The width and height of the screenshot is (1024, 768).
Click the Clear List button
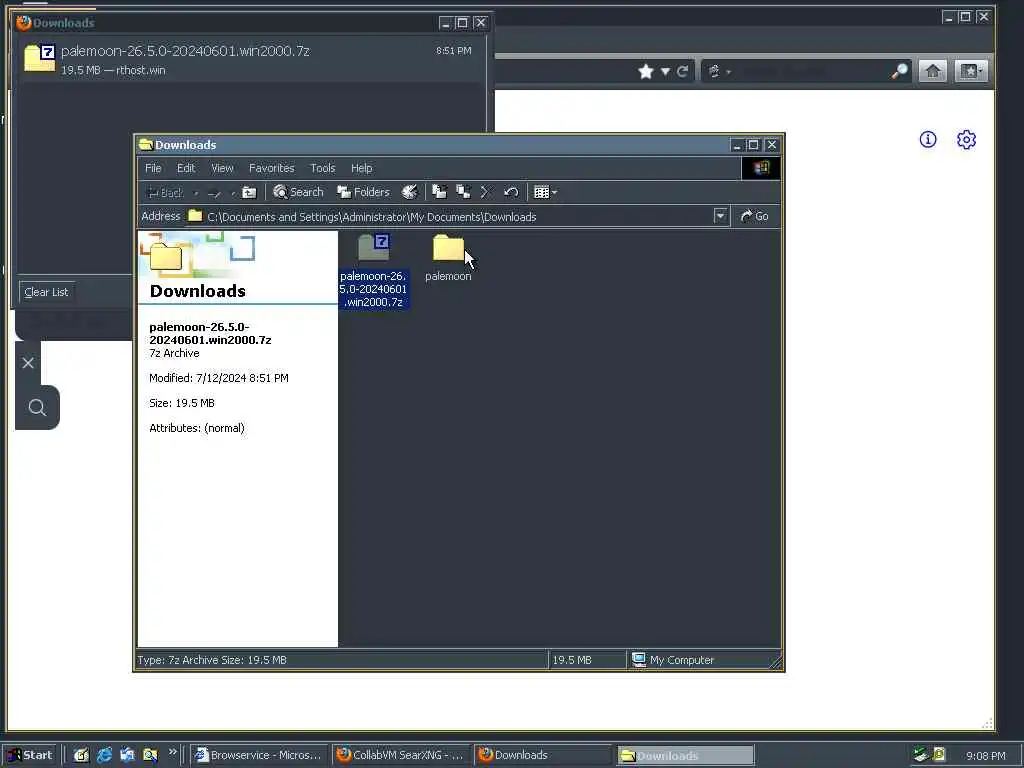(46, 292)
